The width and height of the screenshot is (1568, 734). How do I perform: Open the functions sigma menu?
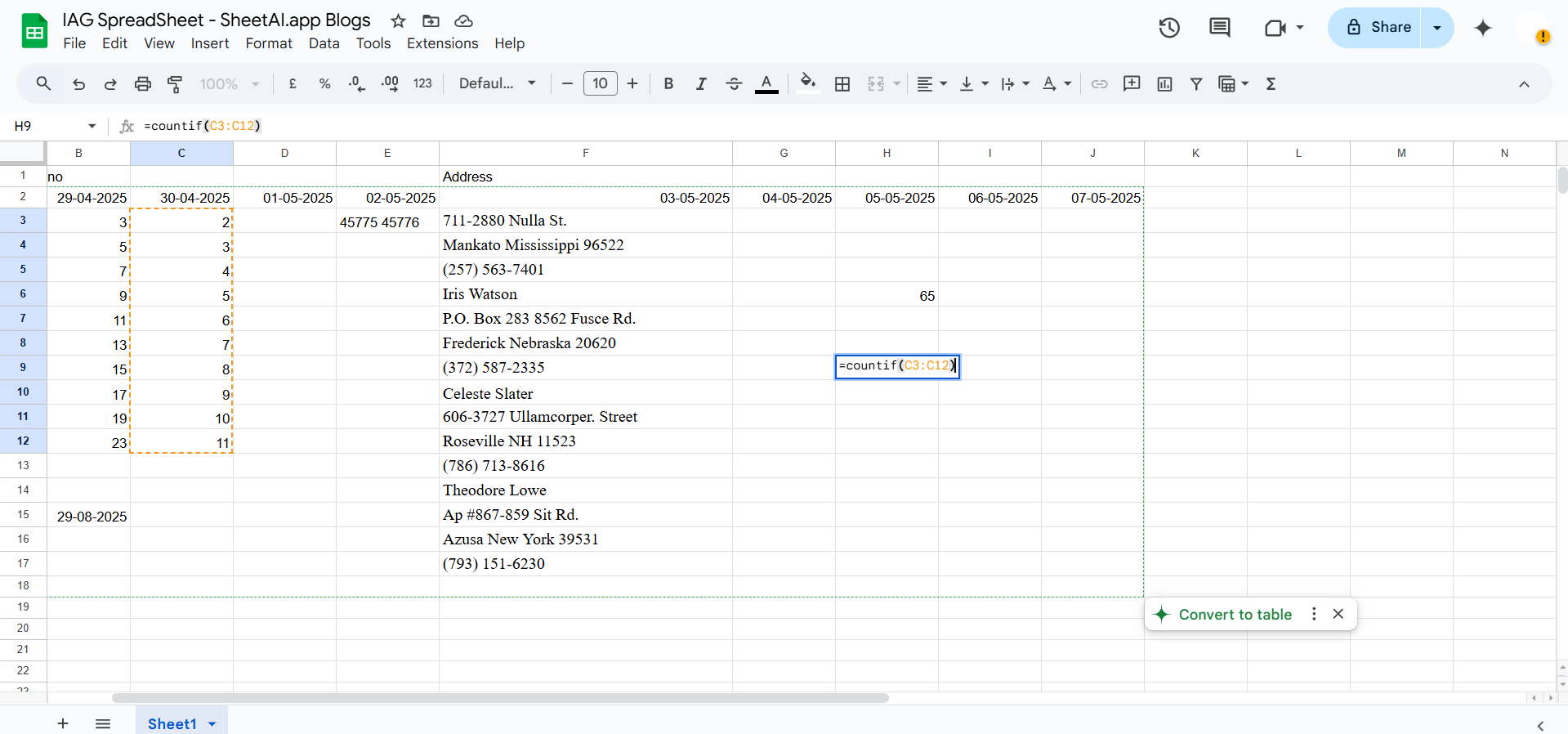pyautogui.click(x=1271, y=83)
